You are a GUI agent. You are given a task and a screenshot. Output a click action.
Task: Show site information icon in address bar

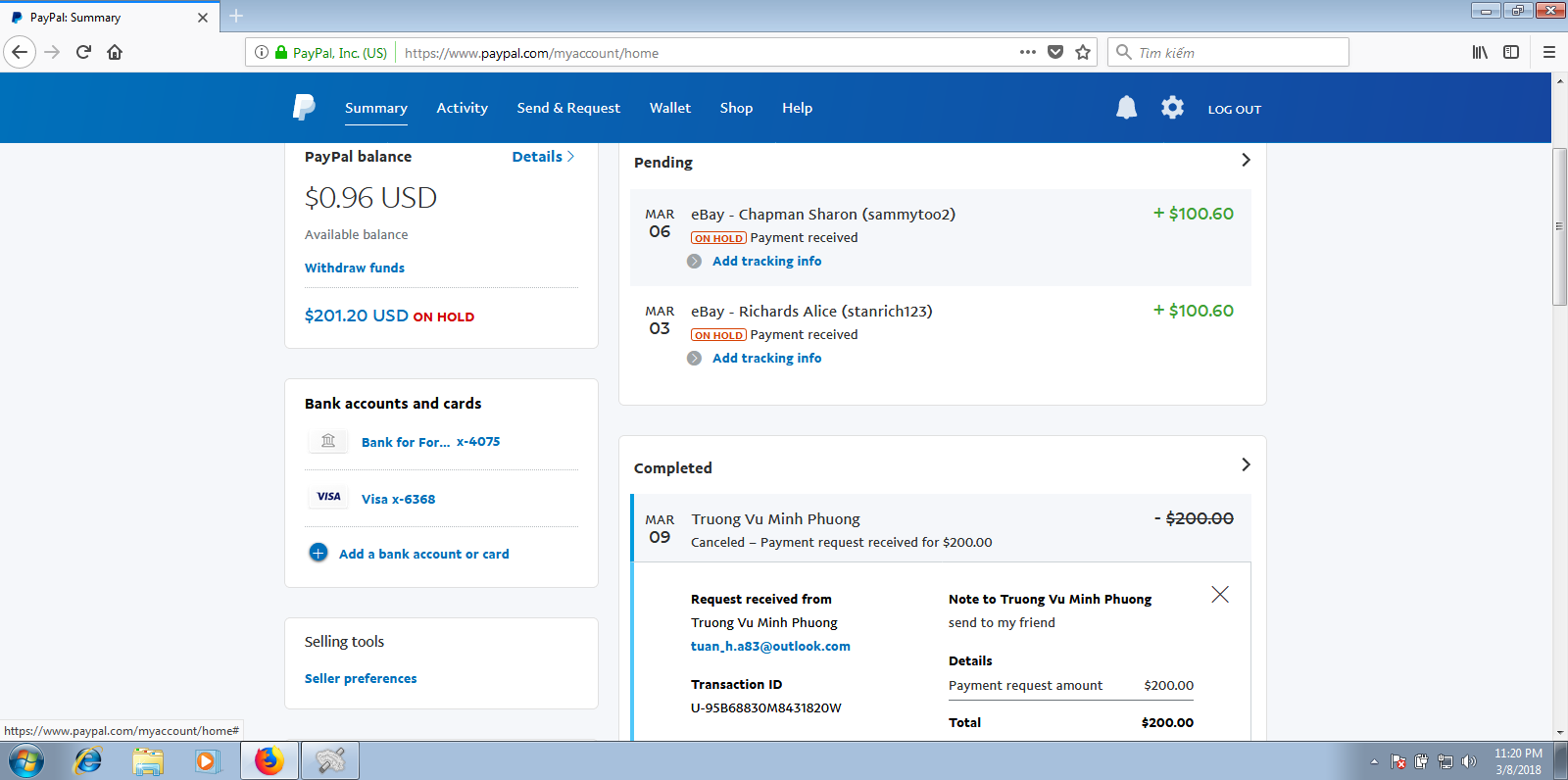point(262,52)
